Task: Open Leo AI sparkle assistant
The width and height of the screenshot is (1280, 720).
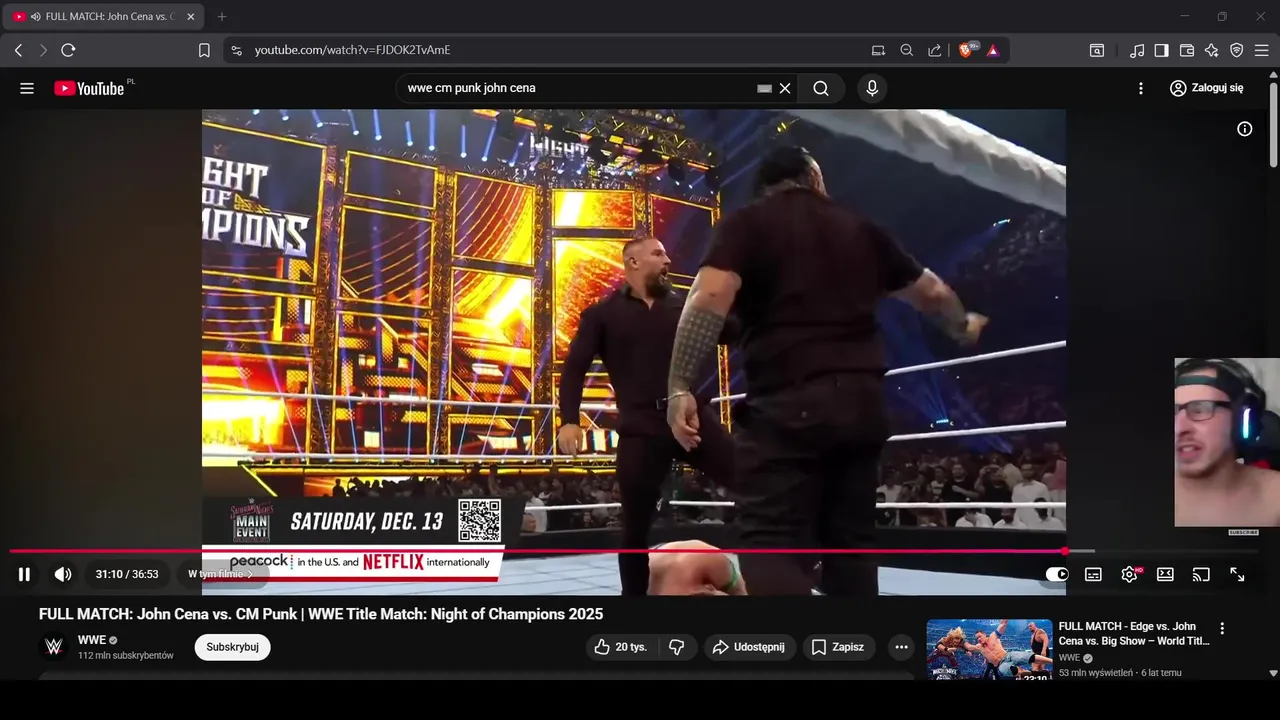Action: 1212,50
